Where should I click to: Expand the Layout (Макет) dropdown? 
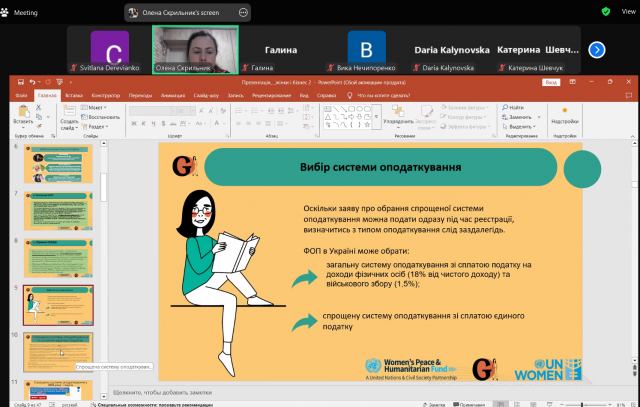tap(97, 107)
